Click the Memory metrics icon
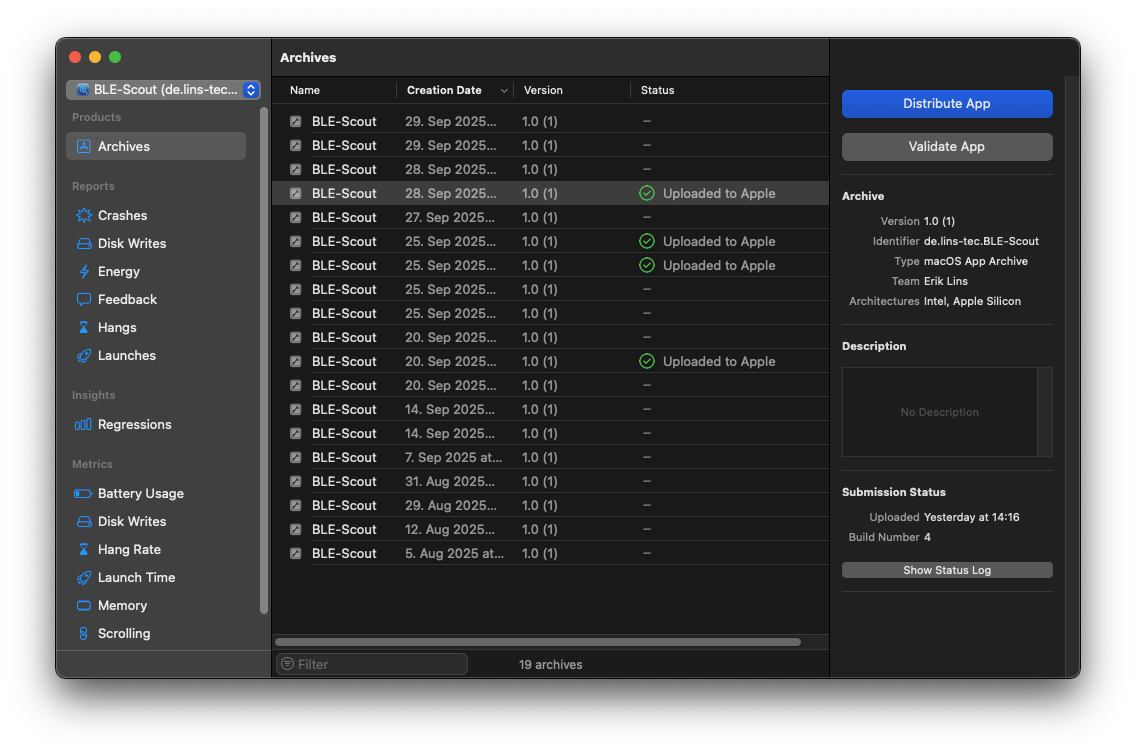Screen dimensions: 1136x752 coord(84,606)
